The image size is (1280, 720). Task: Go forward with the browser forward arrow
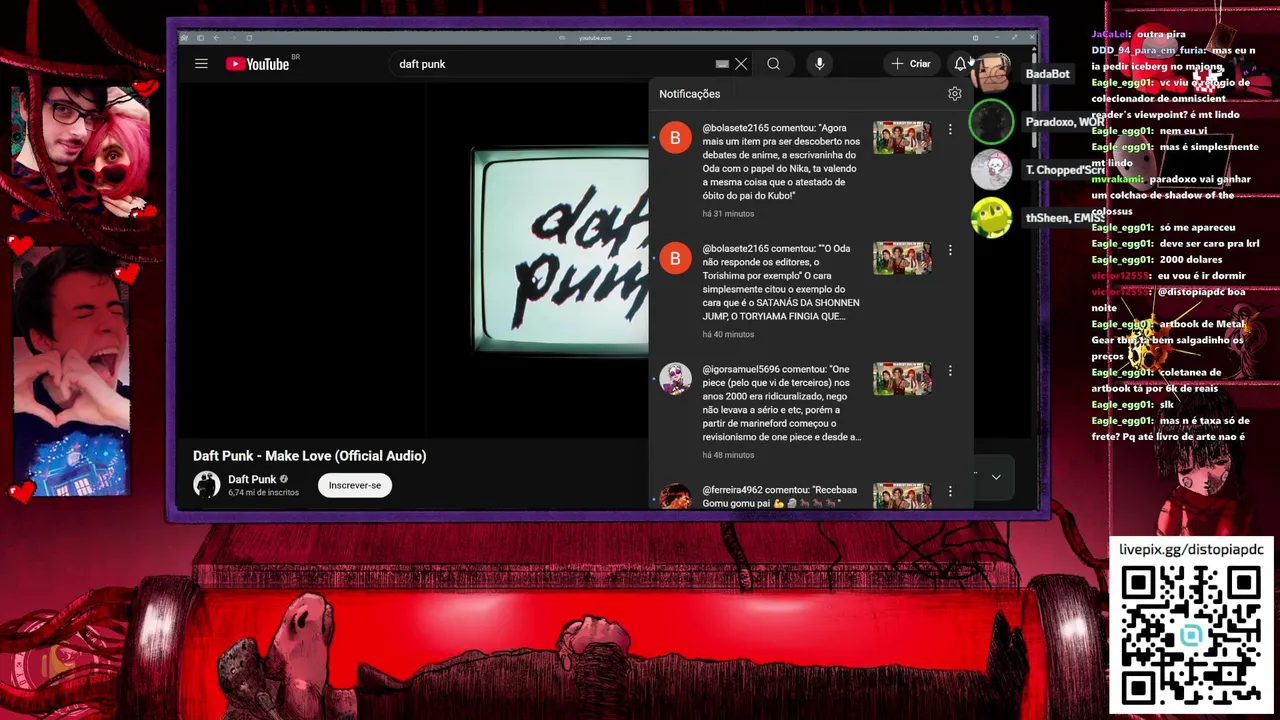pos(232,38)
